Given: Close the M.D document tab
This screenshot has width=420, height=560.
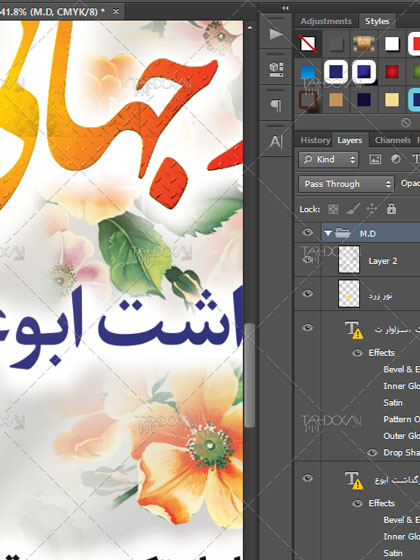Looking at the screenshot, I should [x=116, y=11].
